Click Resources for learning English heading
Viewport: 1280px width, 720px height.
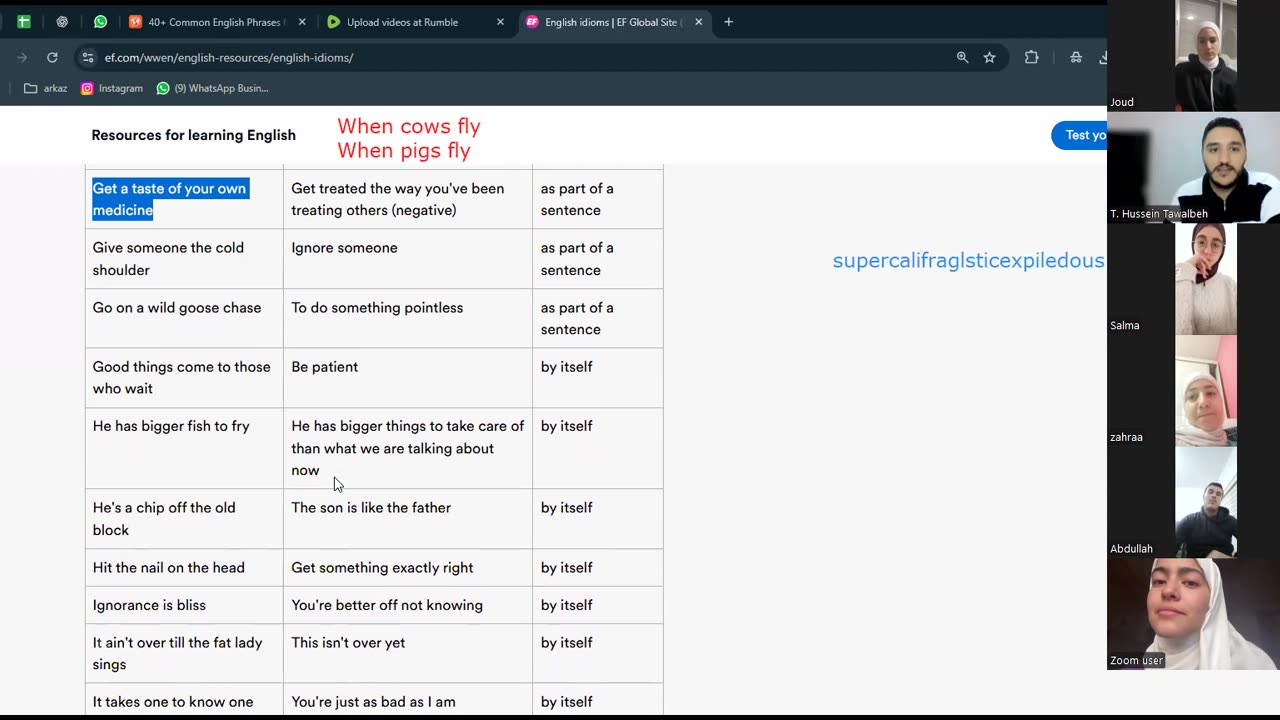pos(193,135)
